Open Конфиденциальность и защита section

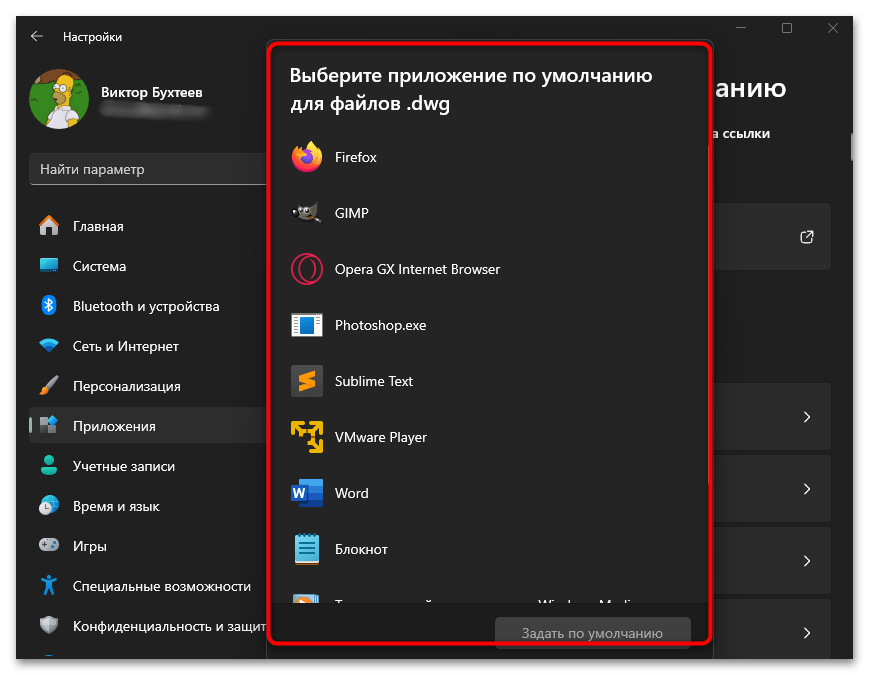pos(148,626)
